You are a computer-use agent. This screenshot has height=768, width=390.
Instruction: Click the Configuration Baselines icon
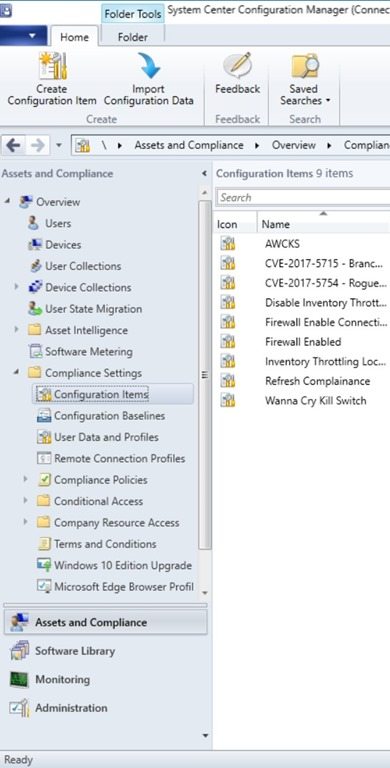click(x=44, y=416)
